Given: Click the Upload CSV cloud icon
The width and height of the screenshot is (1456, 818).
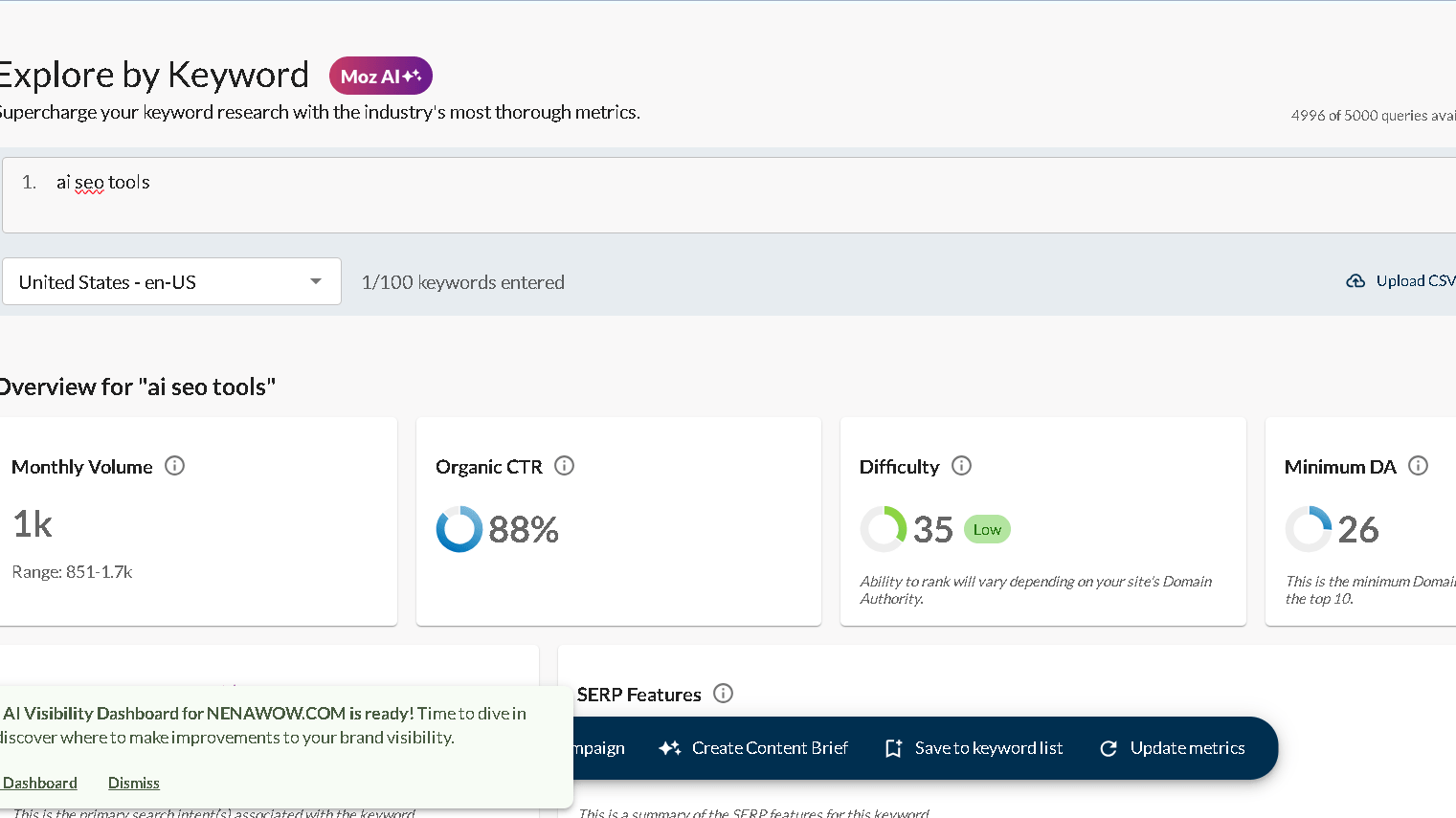Looking at the screenshot, I should (1355, 281).
